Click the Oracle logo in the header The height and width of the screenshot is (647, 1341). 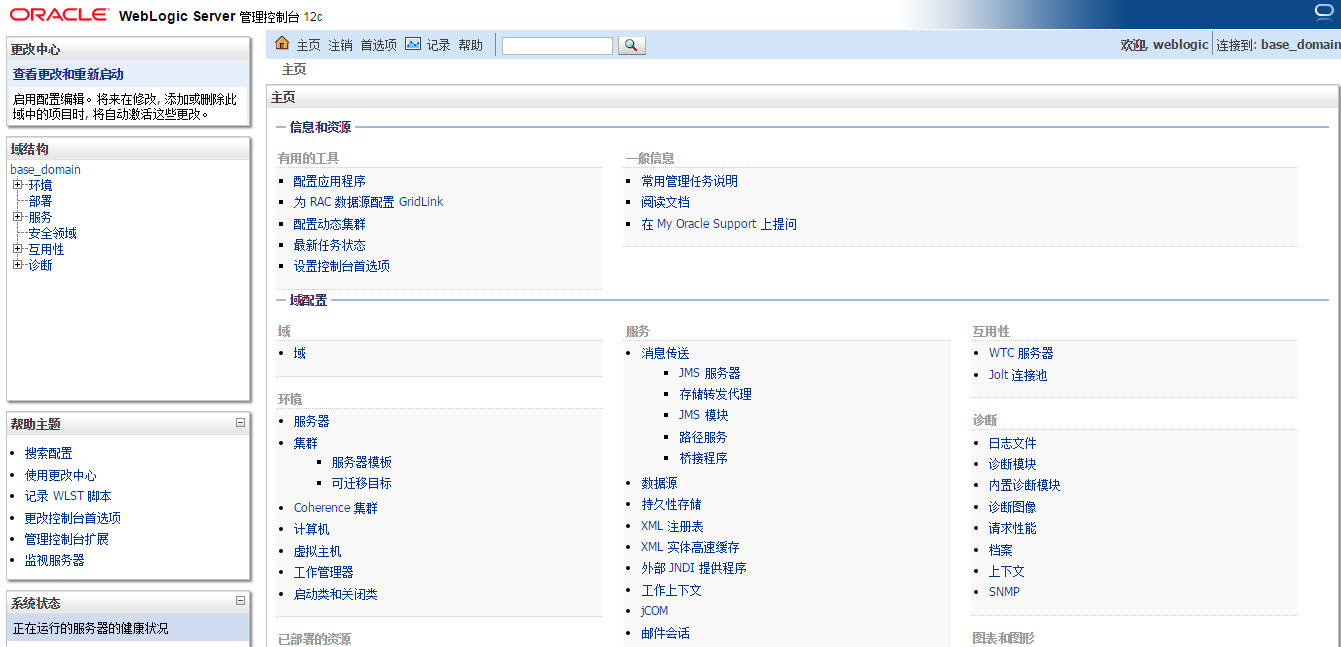tap(59, 15)
